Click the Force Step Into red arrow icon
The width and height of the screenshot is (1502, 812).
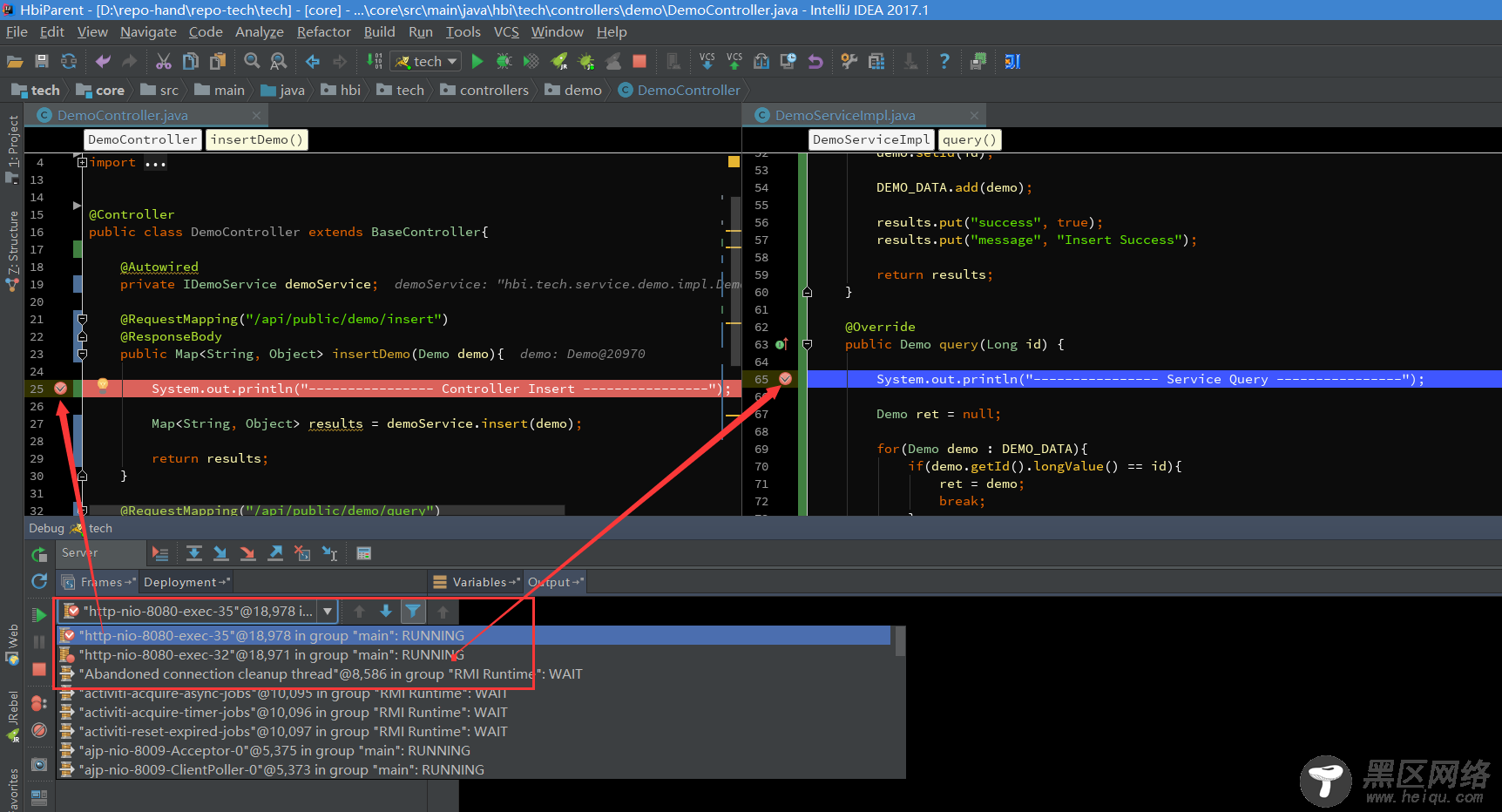(248, 553)
